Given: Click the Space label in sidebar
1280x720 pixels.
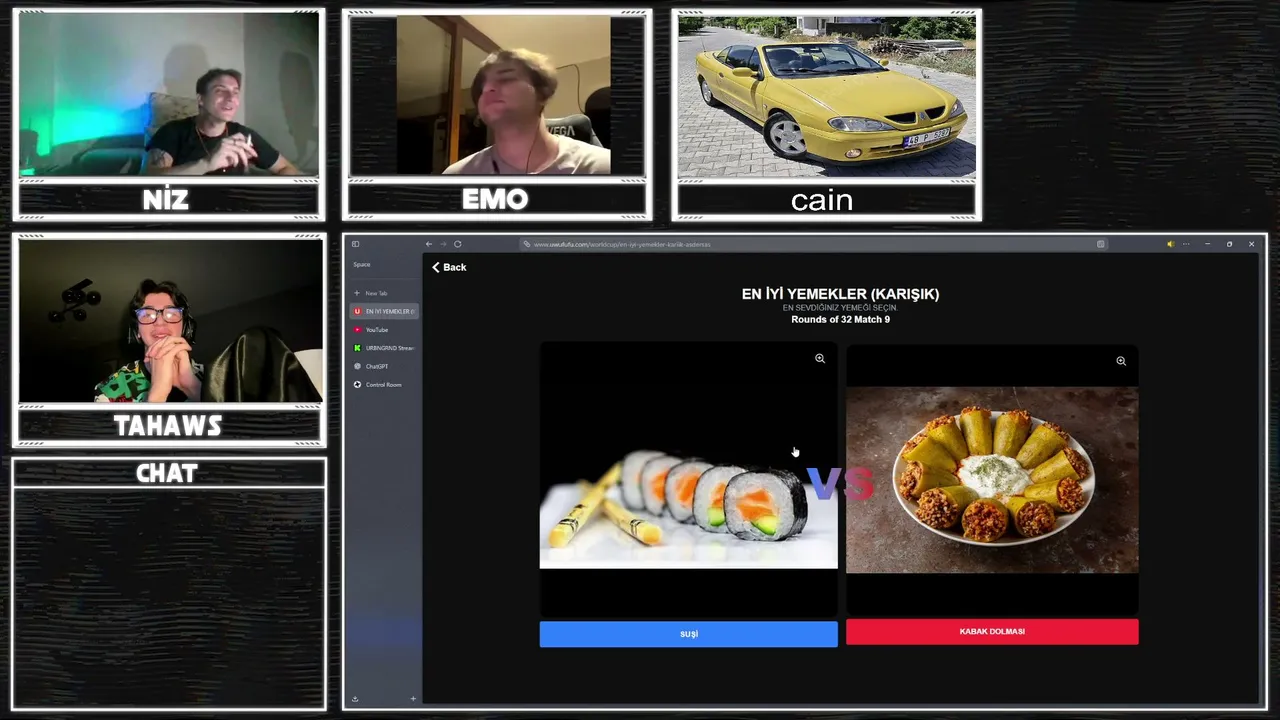Looking at the screenshot, I should click(x=362, y=265).
